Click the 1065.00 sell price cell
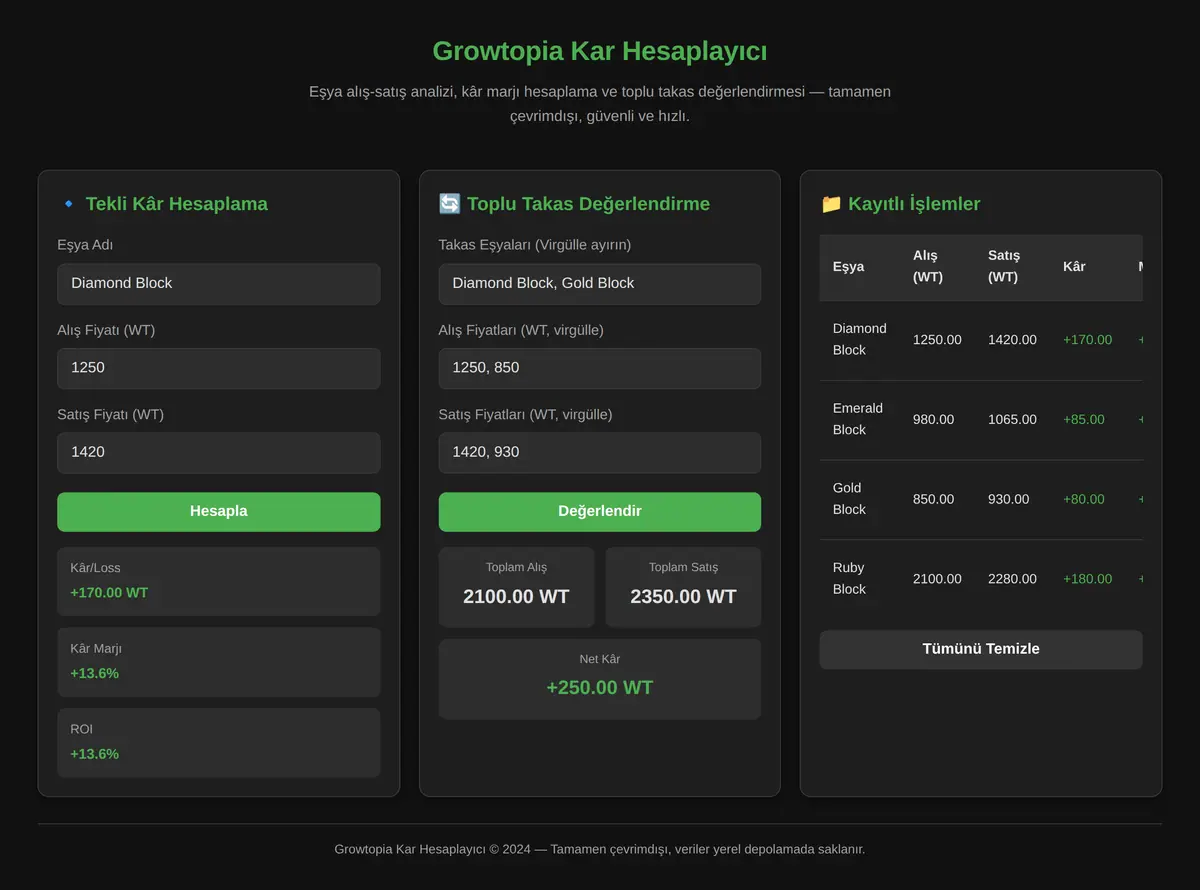Viewport: 1200px width, 890px height. [x=1012, y=420]
